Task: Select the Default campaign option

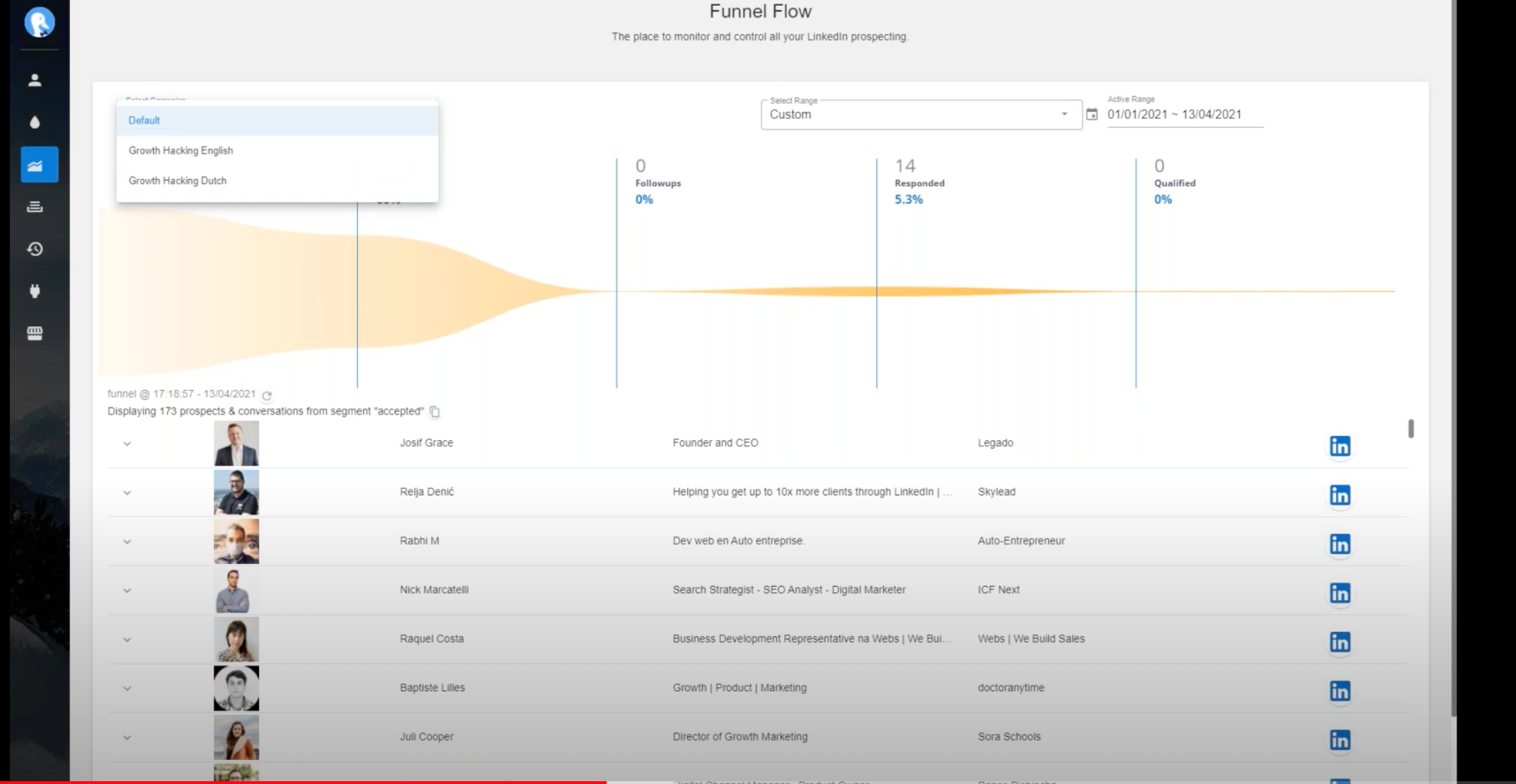Action: point(144,121)
